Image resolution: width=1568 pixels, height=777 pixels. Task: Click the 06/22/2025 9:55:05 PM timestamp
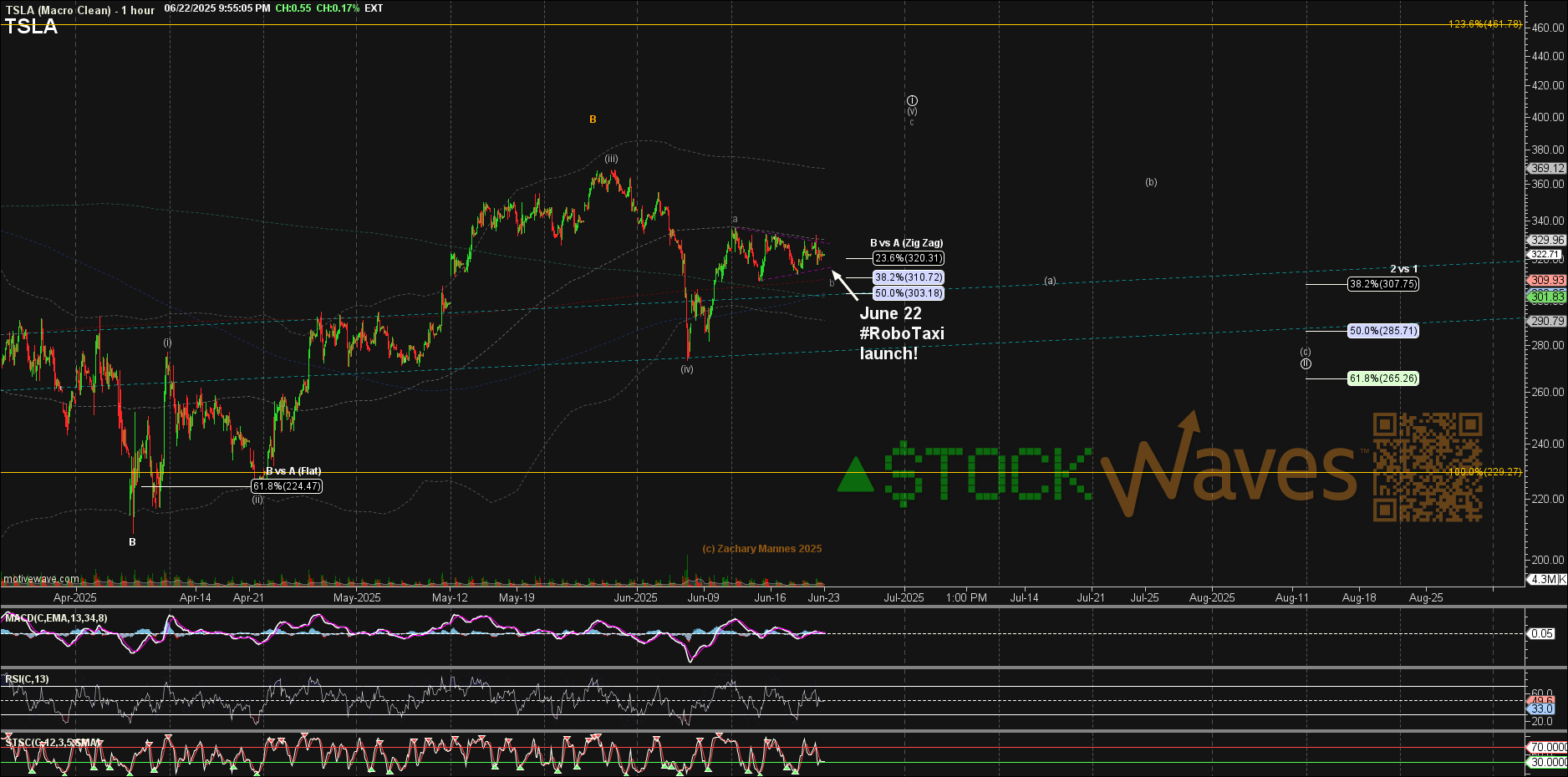(217, 8)
